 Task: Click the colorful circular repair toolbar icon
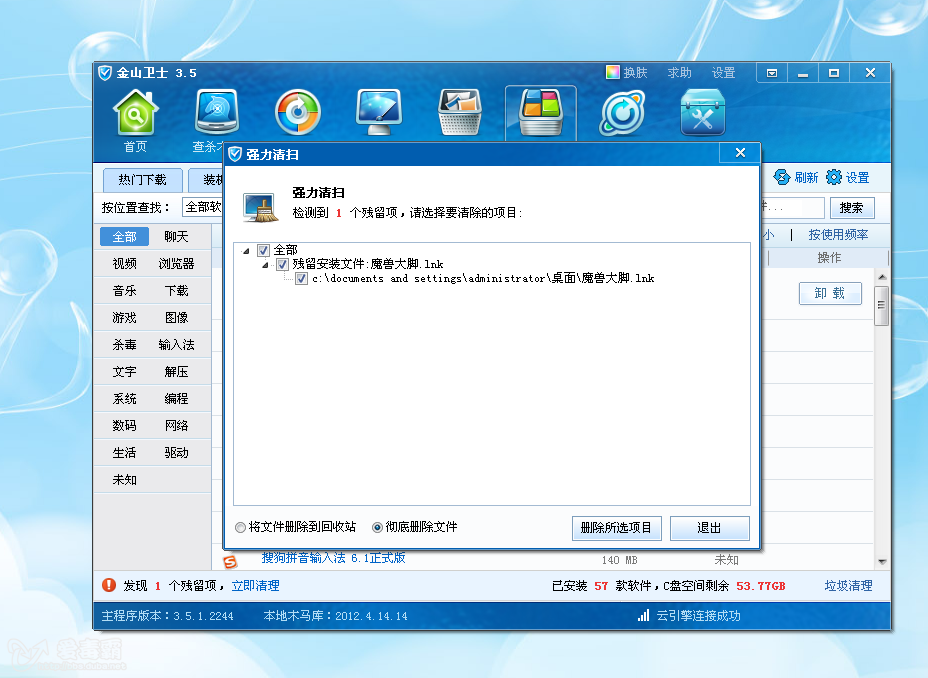(298, 112)
